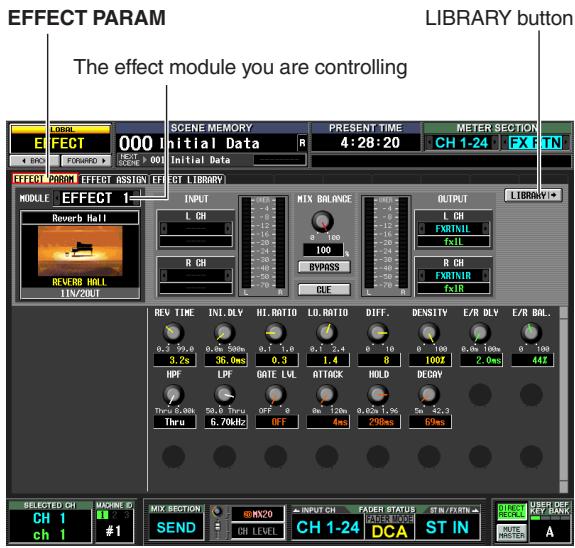This screenshot has width=575, height=548.
Task: Switch to the EFFECT ASSIGN tab
Action: 114,179
